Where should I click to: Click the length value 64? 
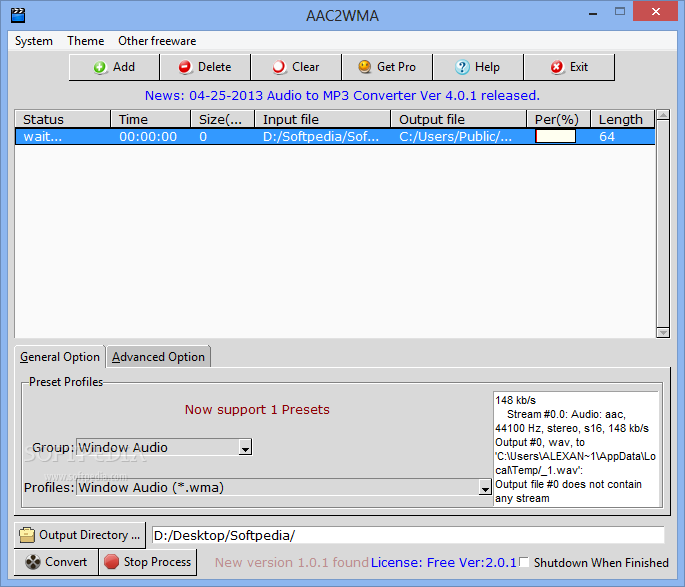[607, 137]
